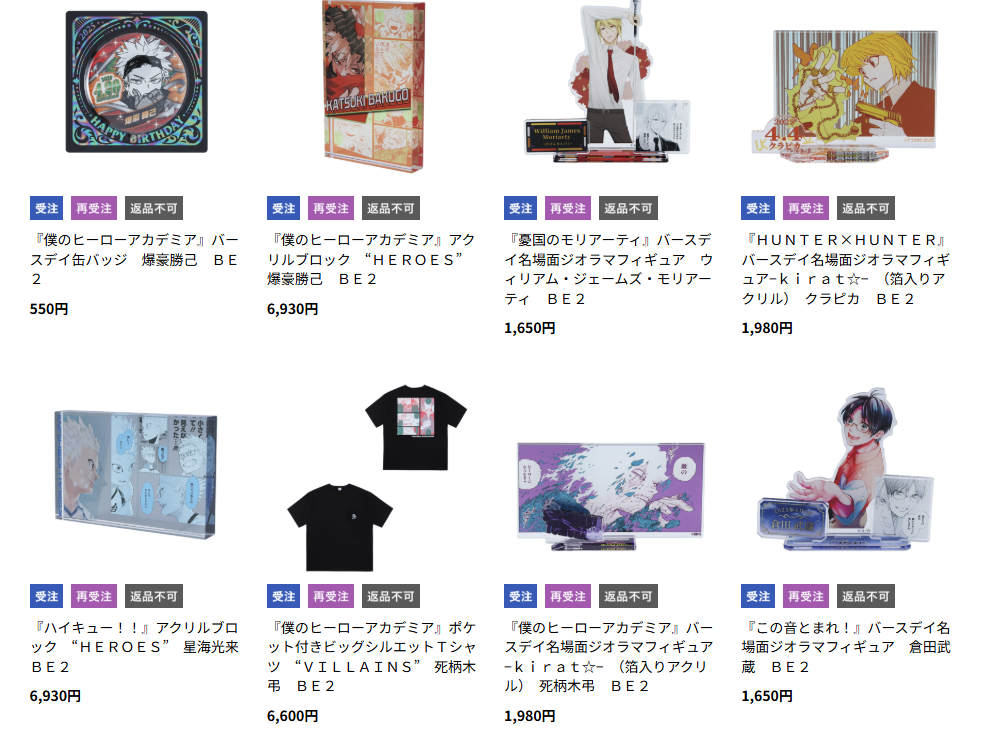Screen dimensions: 1003x735
Task: View the Kurata Takezo diorama figure image
Action: point(845,470)
